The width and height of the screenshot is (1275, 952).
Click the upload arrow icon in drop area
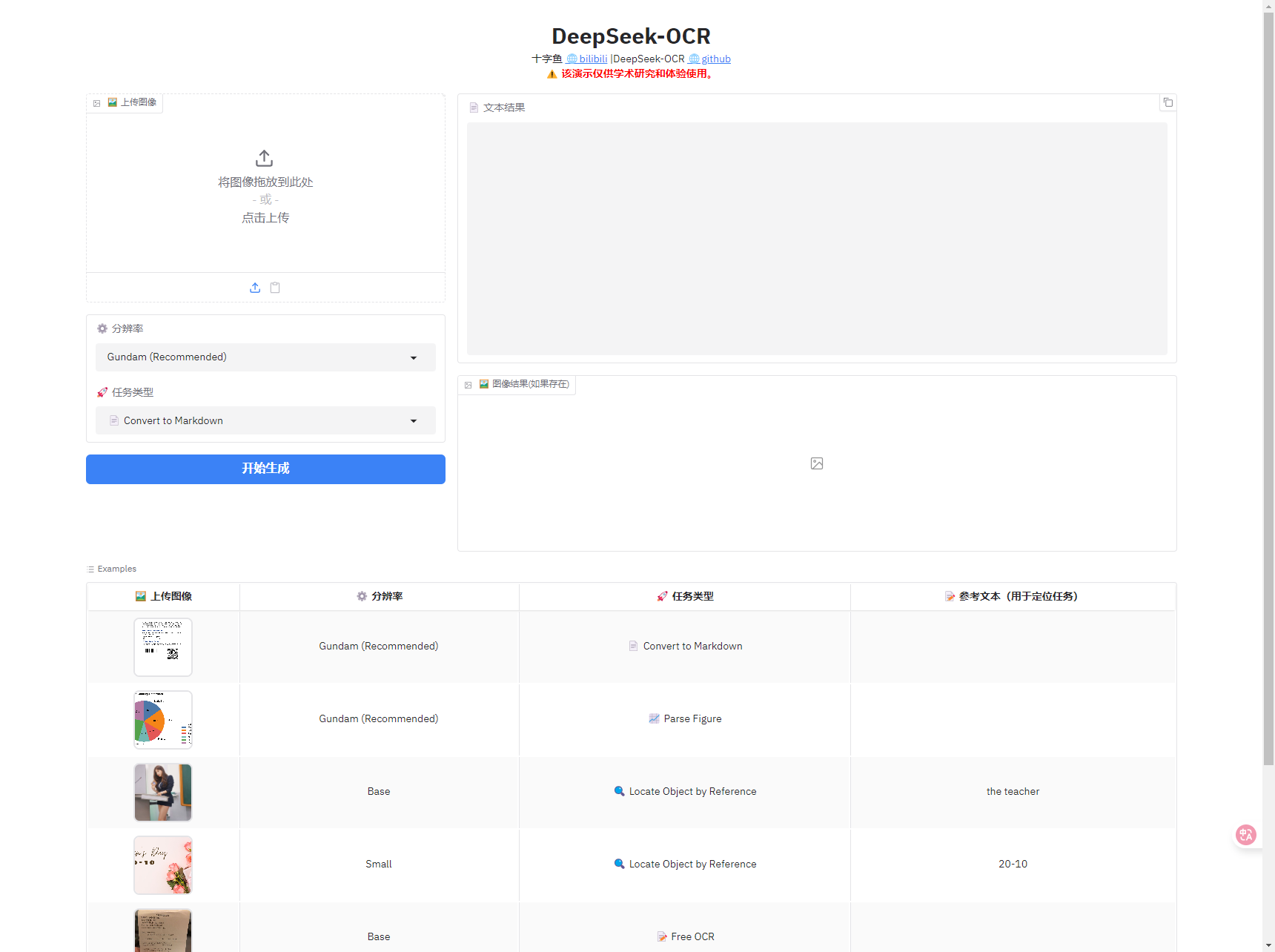click(x=264, y=159)
